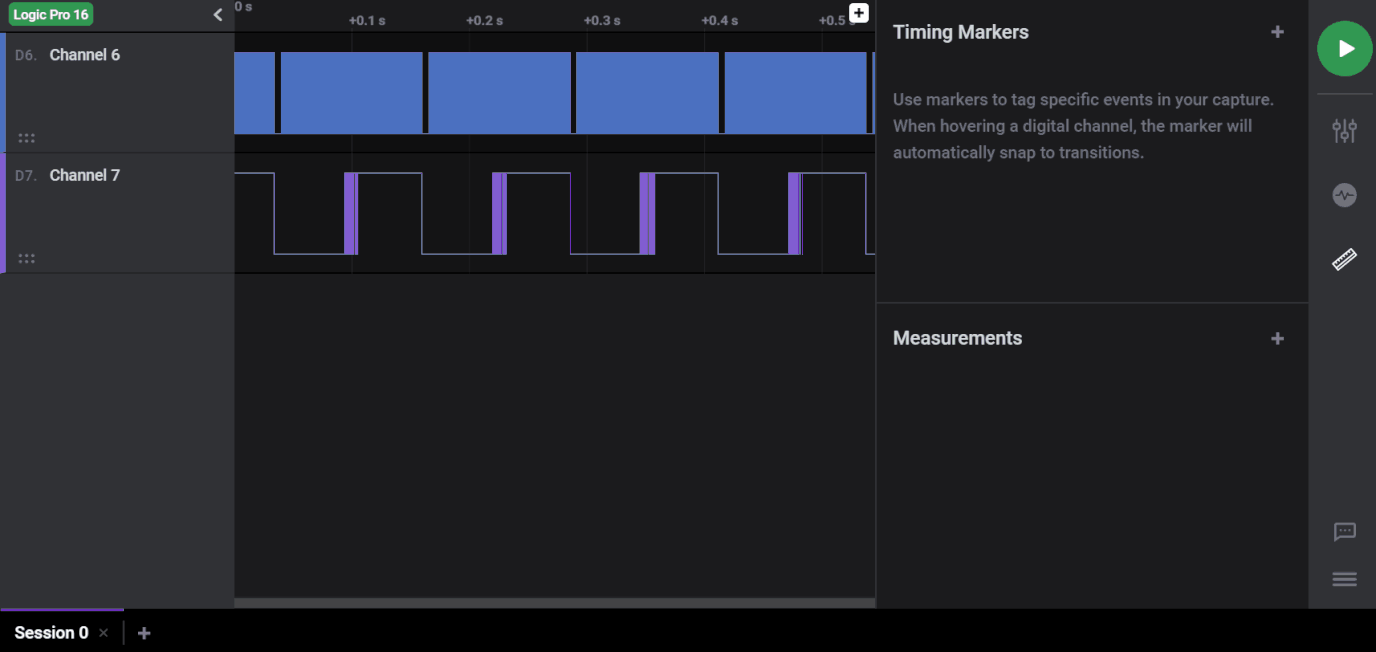Add a new Measurement with the plus
1376x652 pixels.
coord(1277,338)
